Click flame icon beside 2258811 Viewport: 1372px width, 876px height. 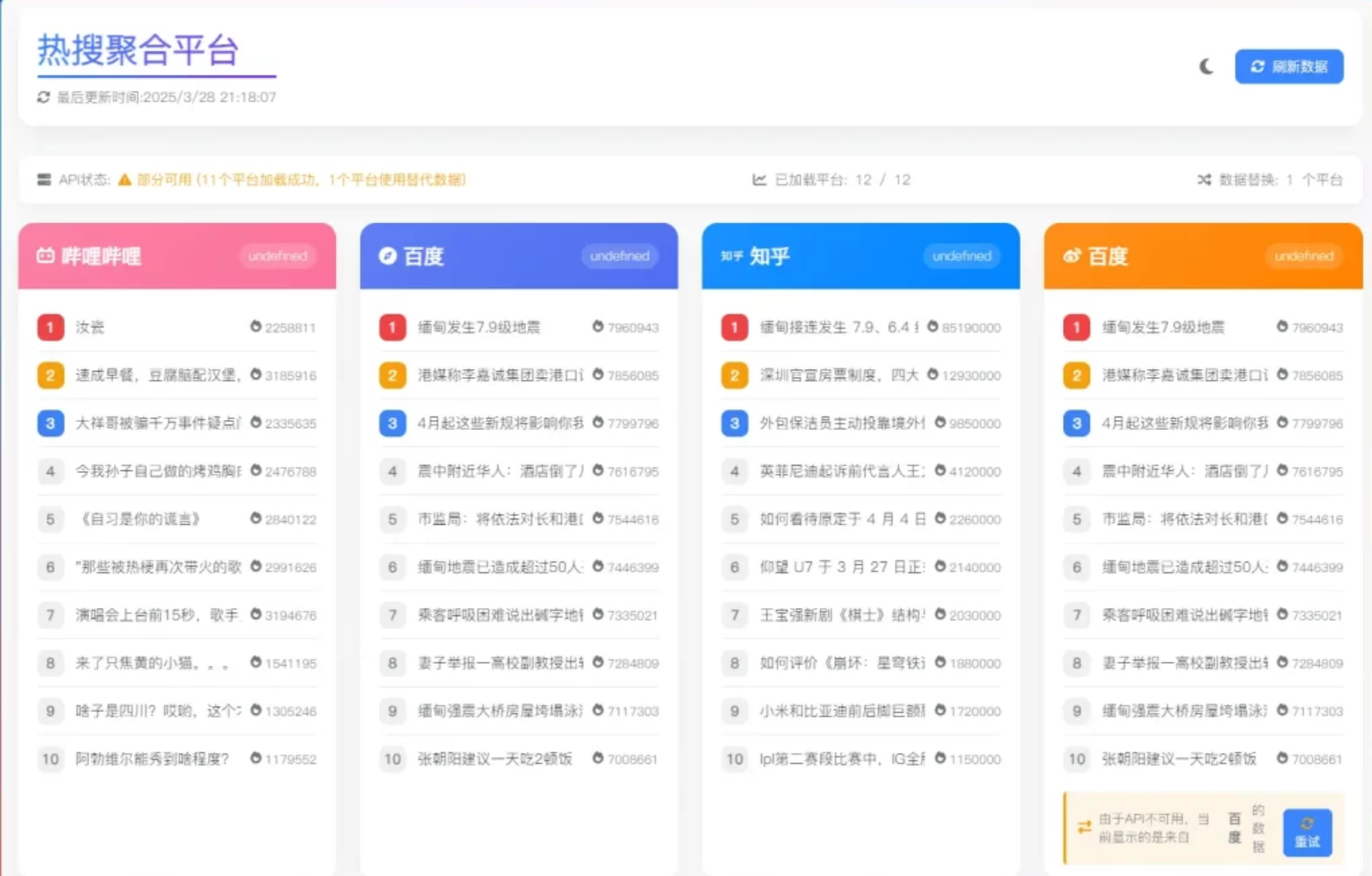[255, 327]
